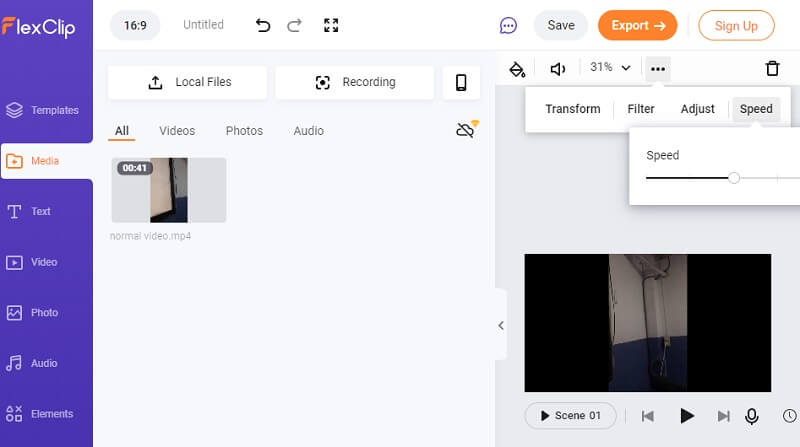Switch to the Filter tab
Screen dimensions: 800x447
coord(641,109)
